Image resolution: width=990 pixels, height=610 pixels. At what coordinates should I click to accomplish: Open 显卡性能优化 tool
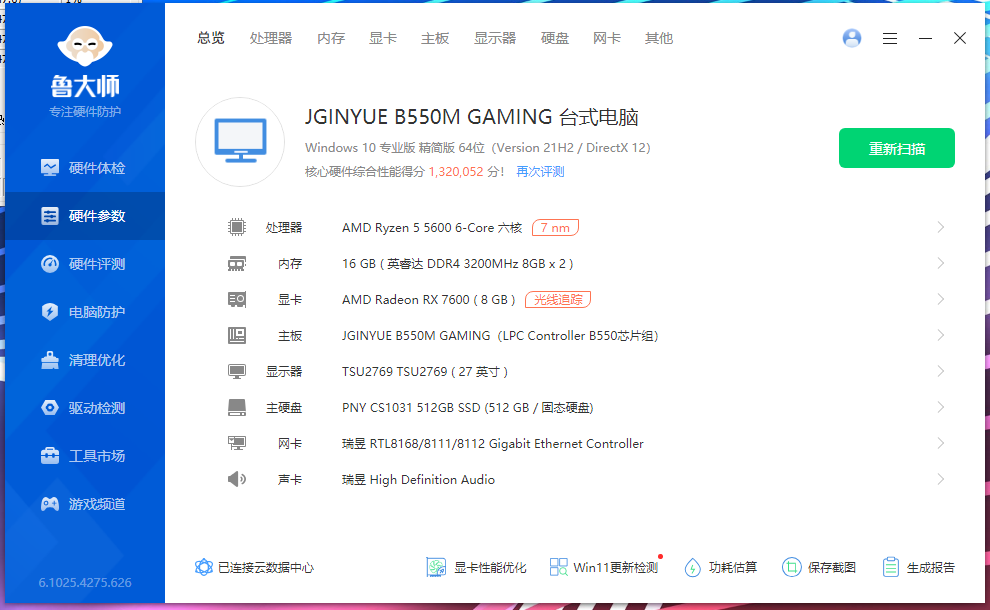476,568
